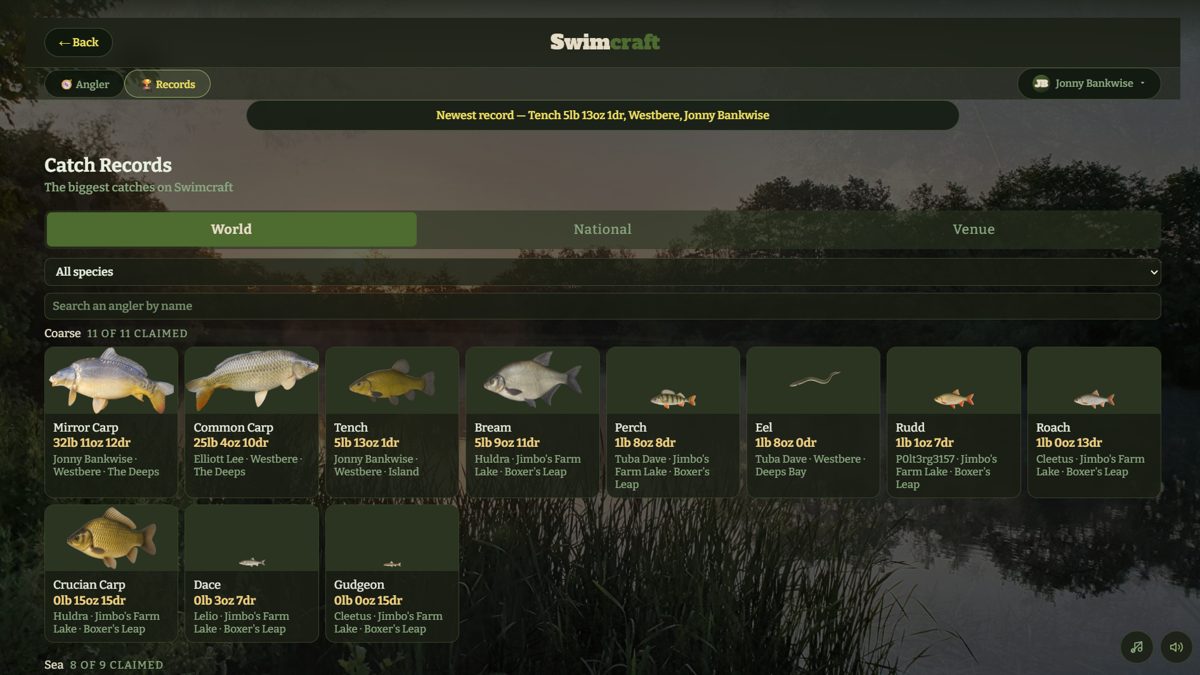Click the Lelio angler details on Dace
Screen dimensions: 1200x675
click(241, 623)
